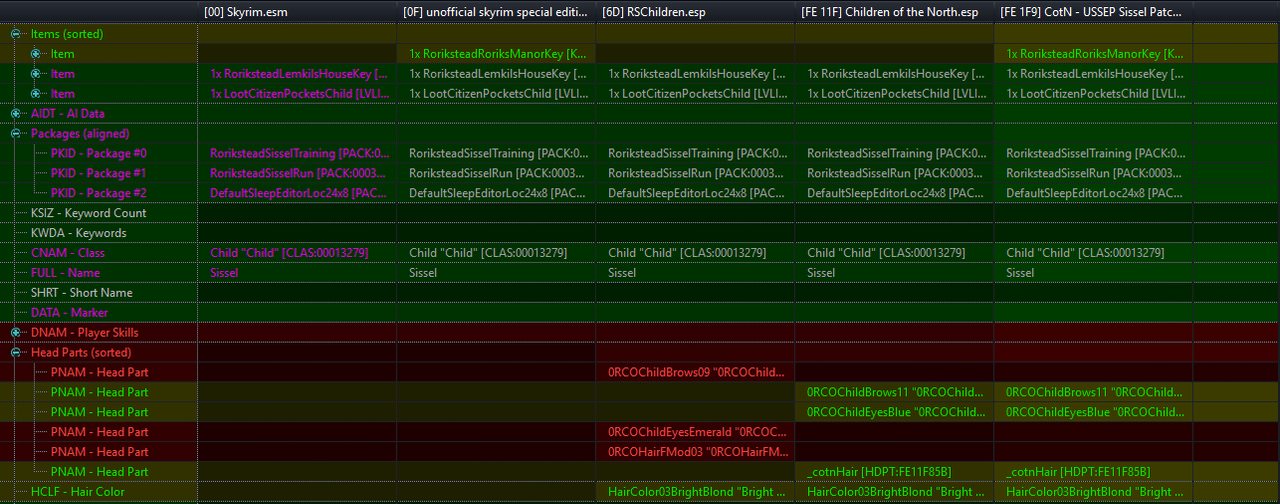Image resolution: width=1280 pixels, height=504 pixels.
Task: Click Child "Child" class in the RSChildren.esp column
Action: pyautogui.click(x=687, y=253)
